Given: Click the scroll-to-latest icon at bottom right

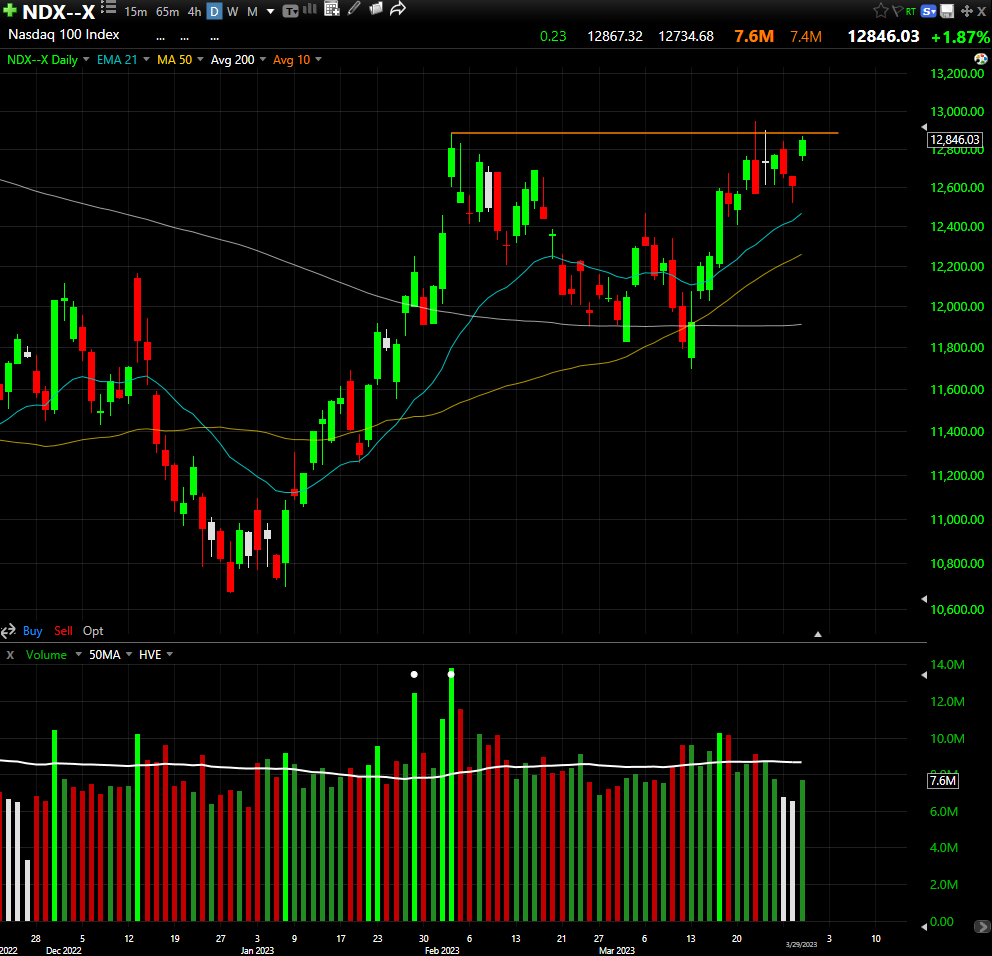Looking at the screenshot, I should [x=982, y=927].
